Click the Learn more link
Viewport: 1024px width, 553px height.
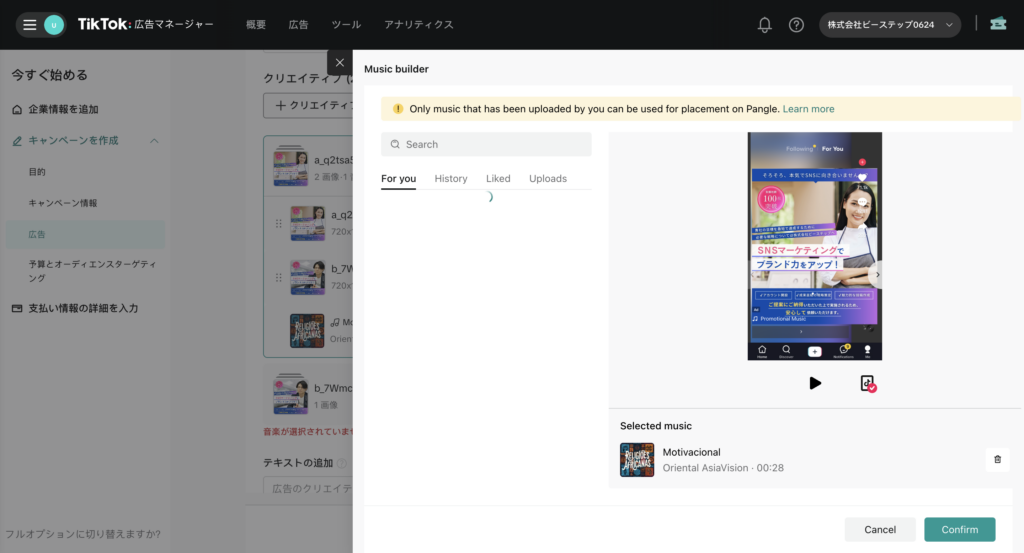point(808,109)
